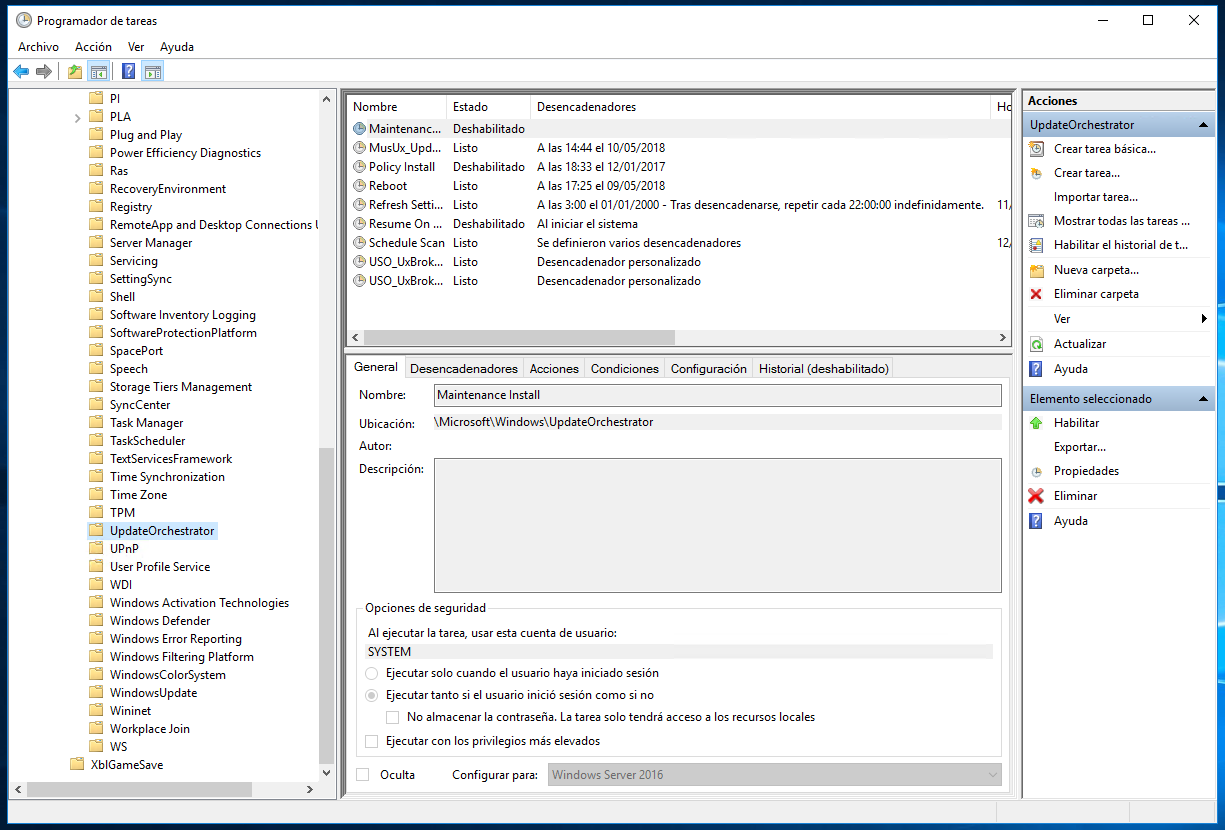Click the red X Eliminar carpeta icon

(1036, 294)
